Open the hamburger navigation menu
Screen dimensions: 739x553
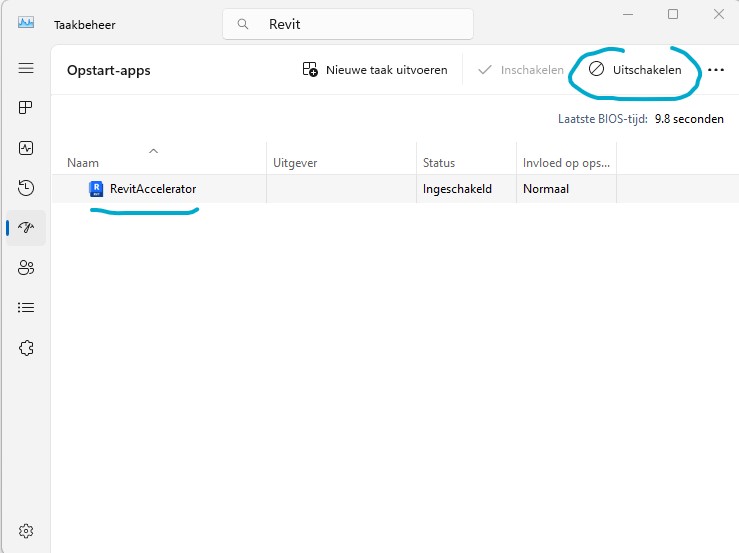pyautogui.click(x=26, y=68)
